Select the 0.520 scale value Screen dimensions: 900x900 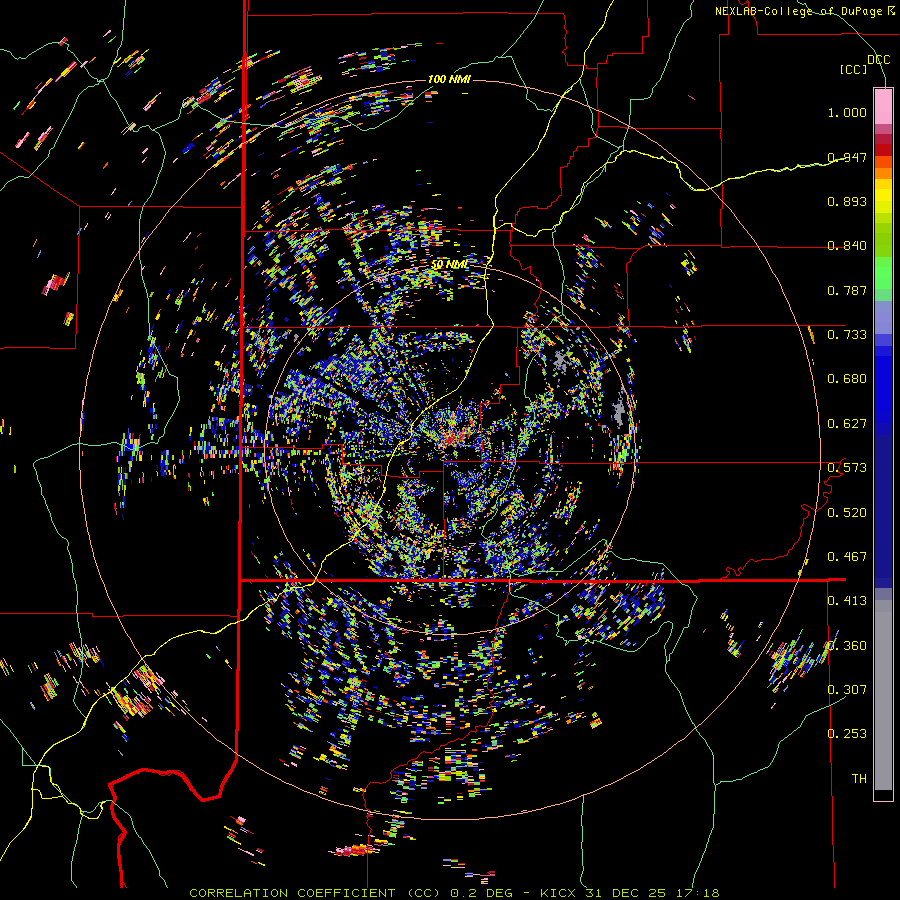coord(847,513)
